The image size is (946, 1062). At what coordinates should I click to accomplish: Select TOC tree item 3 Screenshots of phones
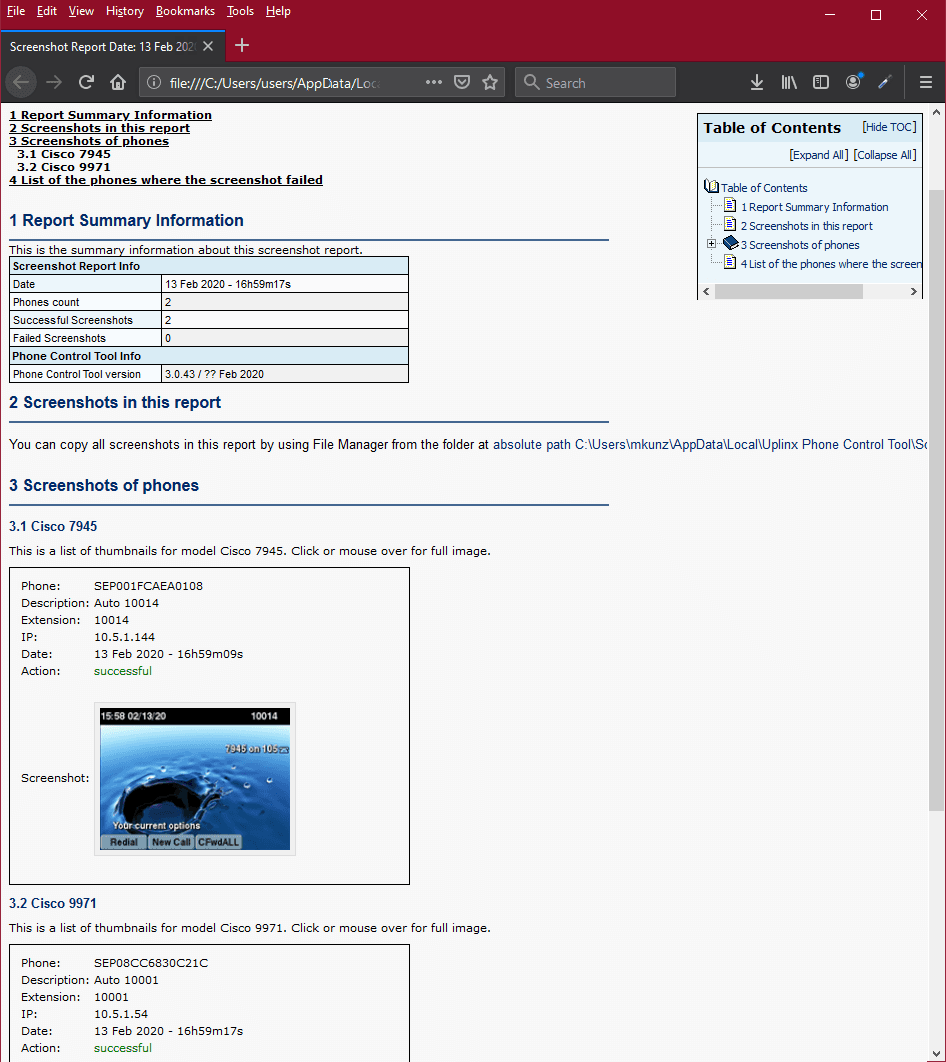800,245
